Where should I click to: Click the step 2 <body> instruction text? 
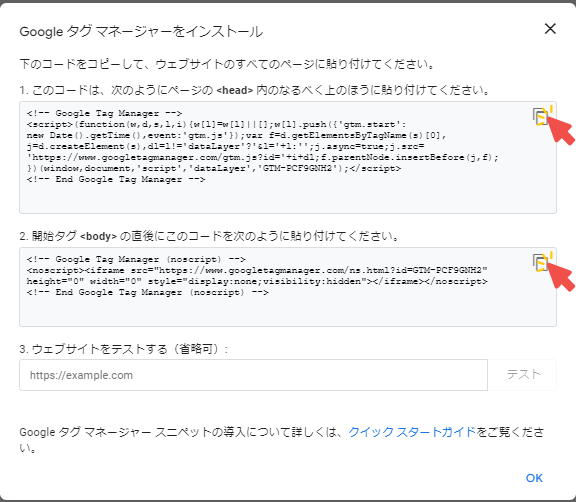coord(210,236)
